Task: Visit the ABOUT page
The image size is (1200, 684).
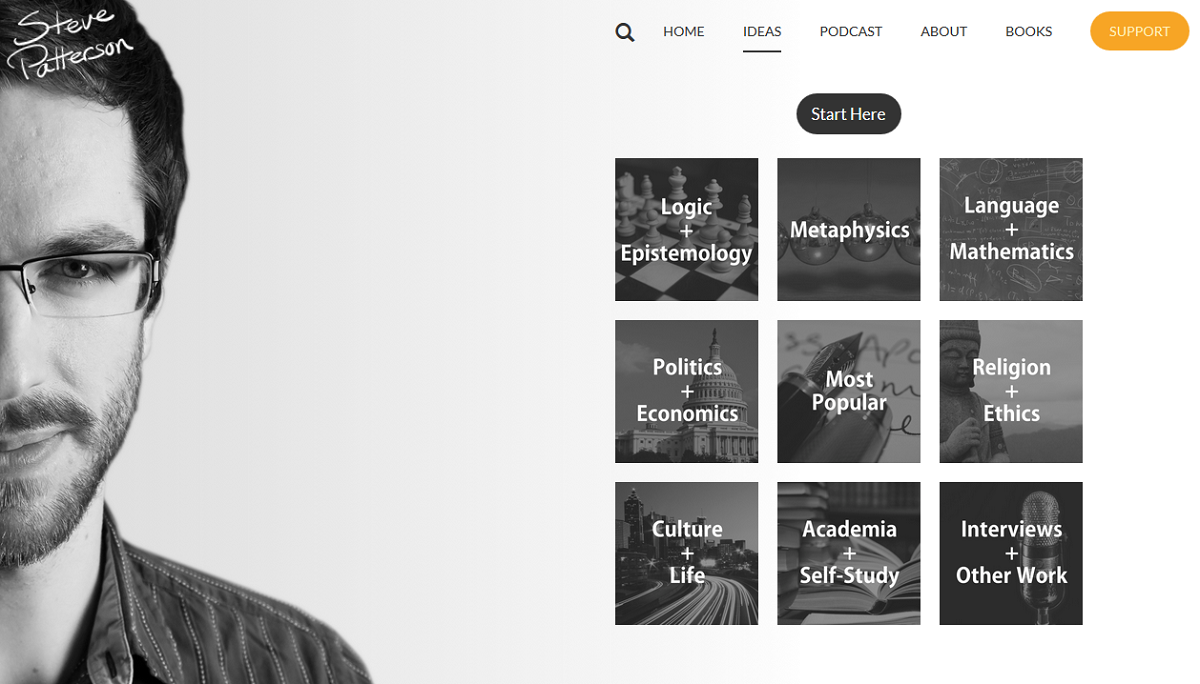Action: click(x=944, y=31)
